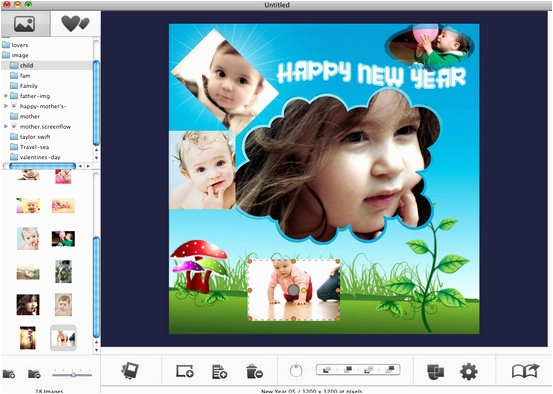The image size is (553, 394).
Task: Click the add folder icon
Action: [9, 374]
